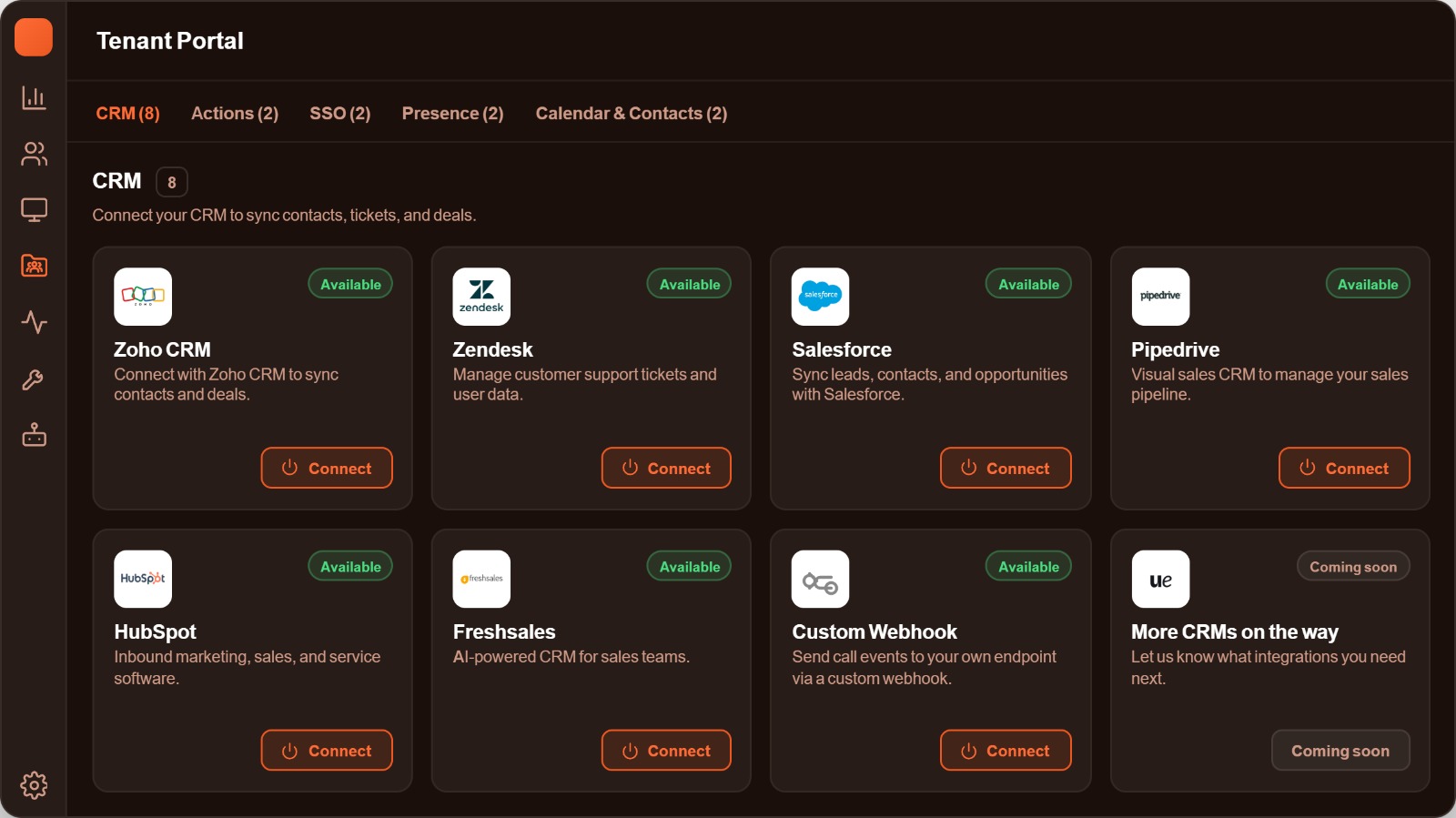This screenshot has width=1456, height=818.
Task: Click Available badge on Salesforce card
Action: [x=1028, y=284]
